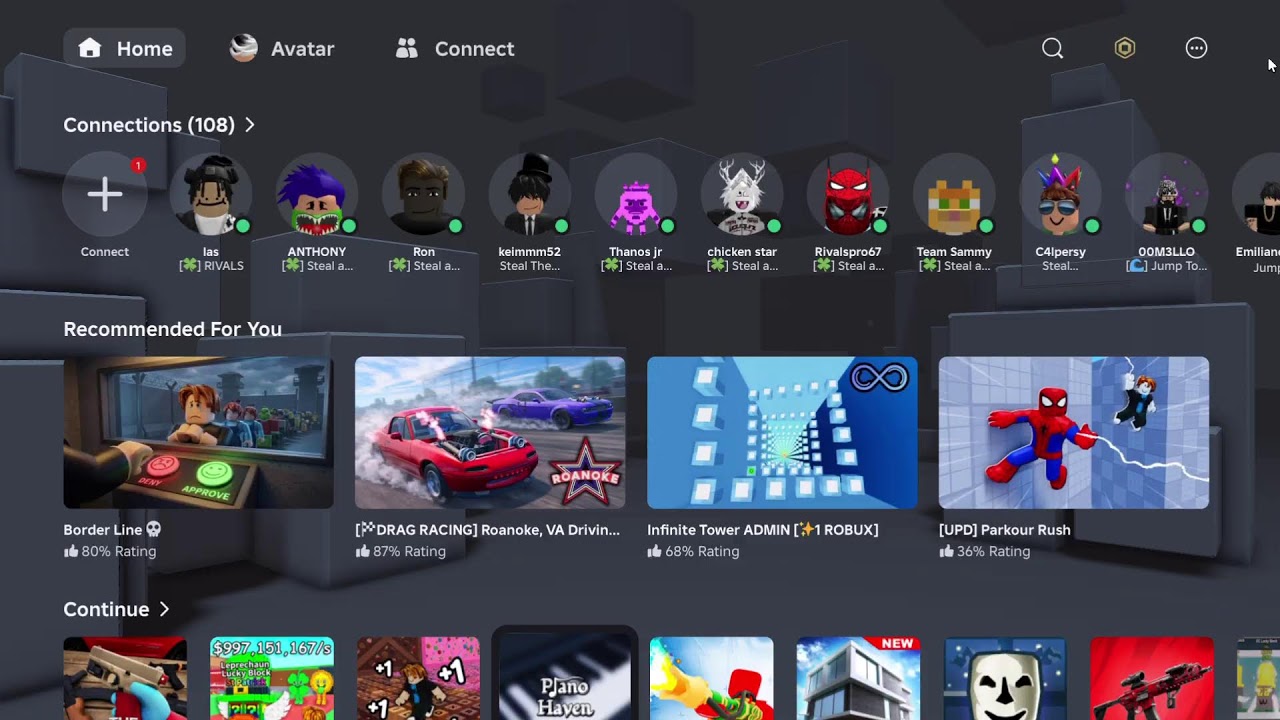Open the Roanoke drag racing game thumbnail
This screenshot has width=1280, height=720.
[x=490, y=432]
